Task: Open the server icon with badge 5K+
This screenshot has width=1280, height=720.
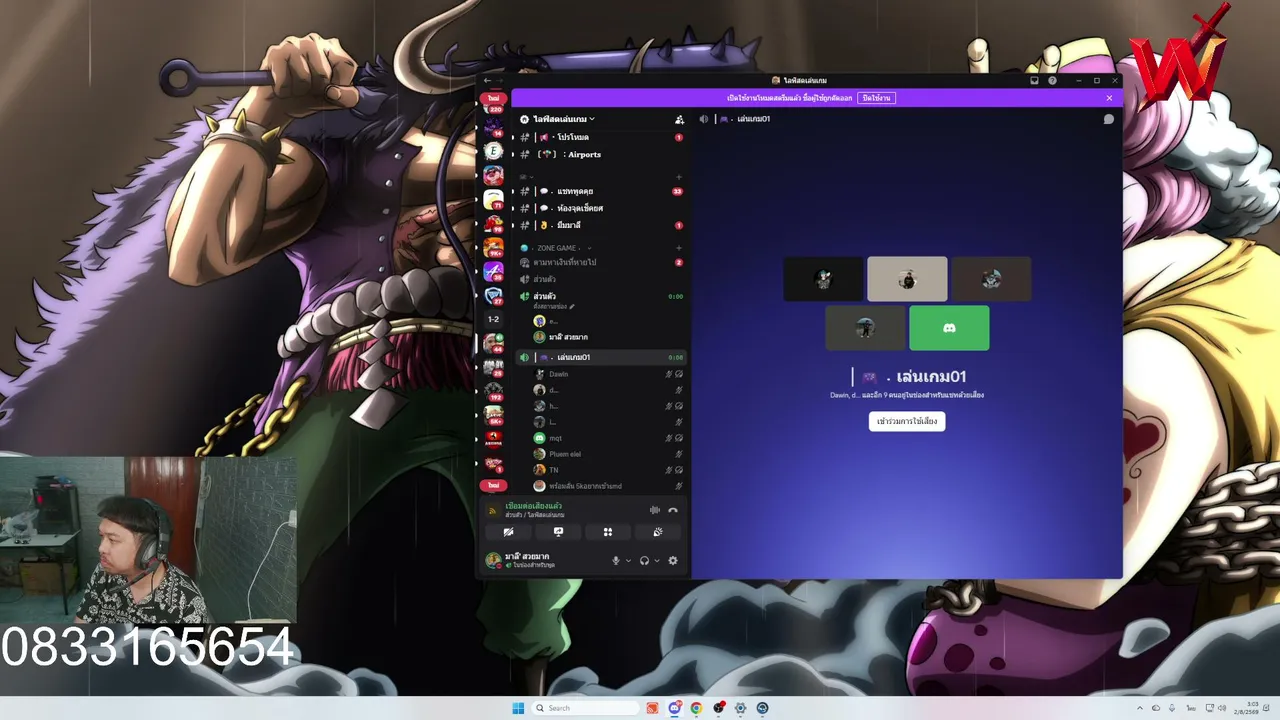Action: pos(493,415)
